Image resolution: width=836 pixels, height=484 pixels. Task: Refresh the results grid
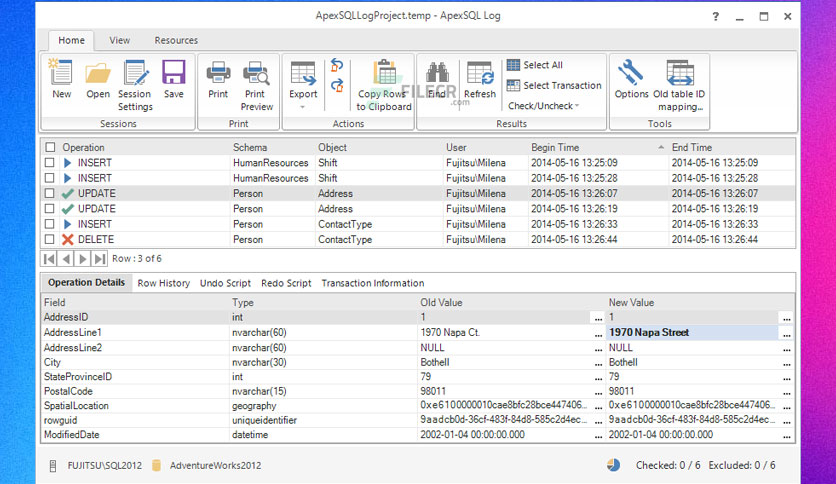(x=480, y=80)
